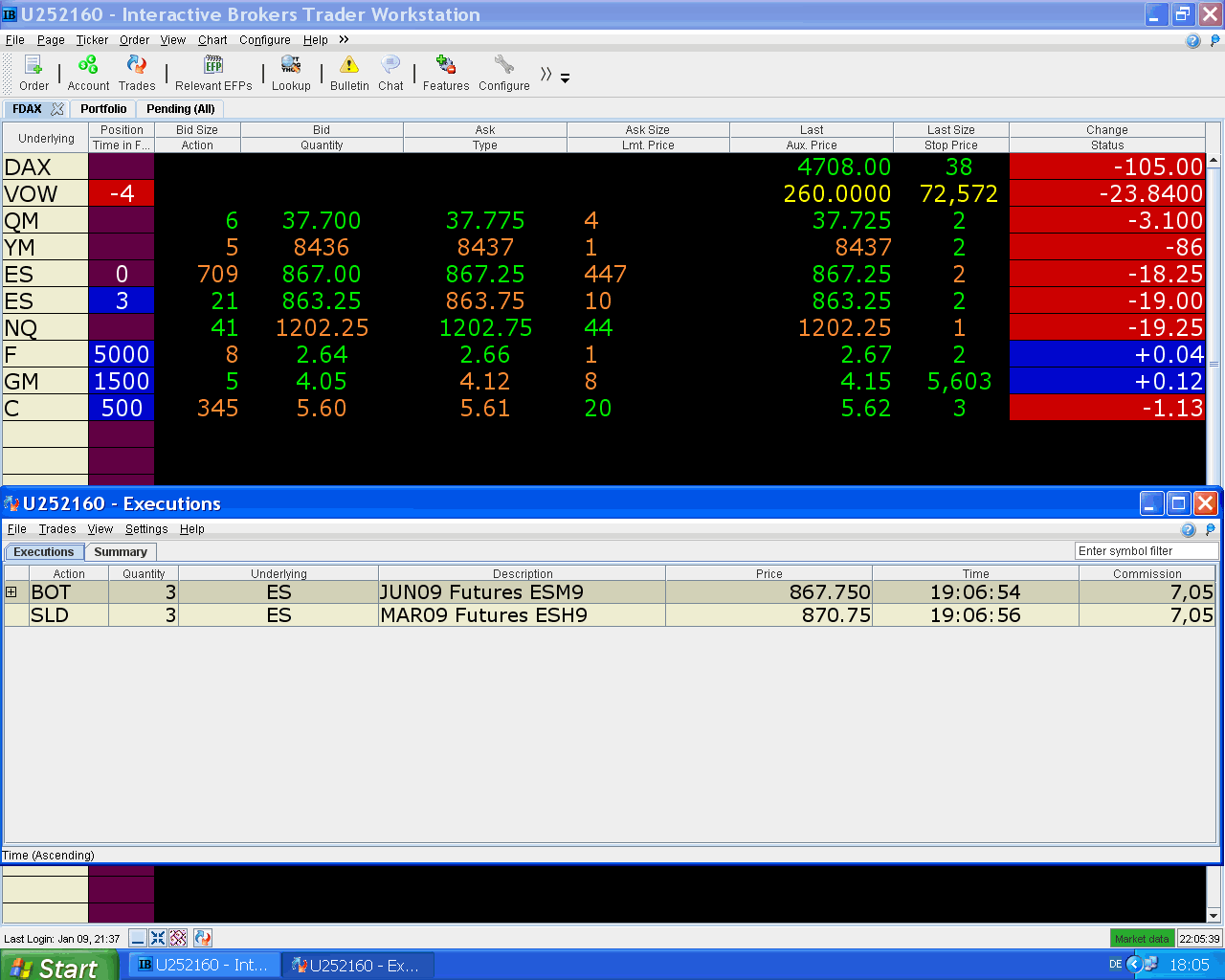Open Relevant EFPs tool
1225x980 pixels.
tap(213, 73)
